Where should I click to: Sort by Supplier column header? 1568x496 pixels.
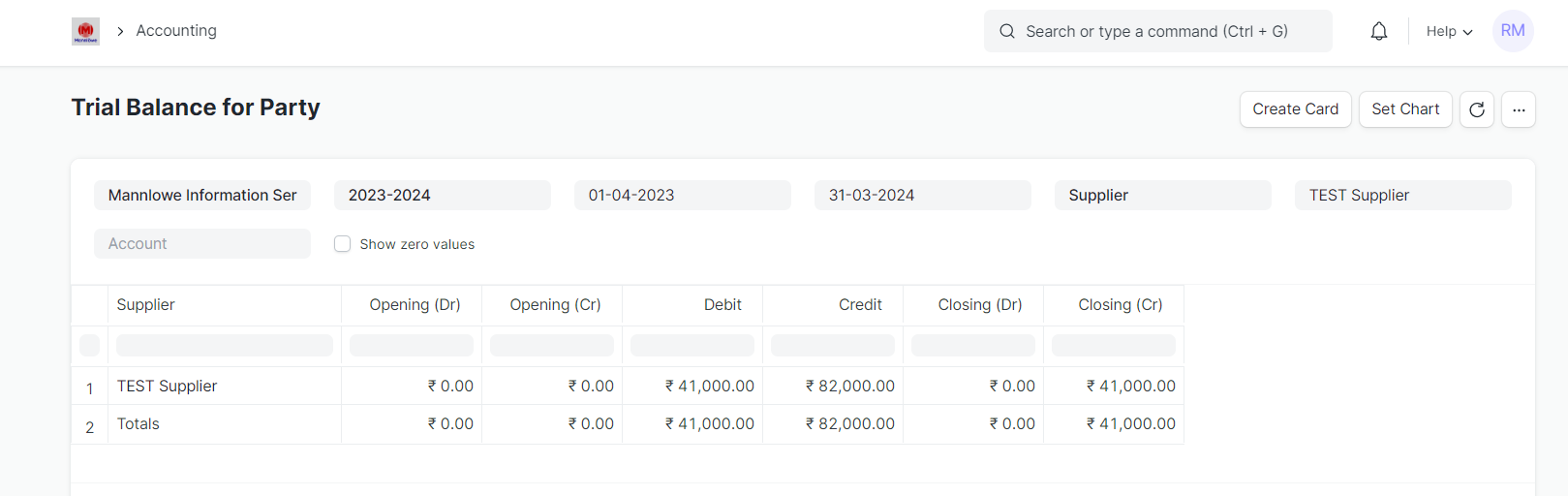coord(225,305)
